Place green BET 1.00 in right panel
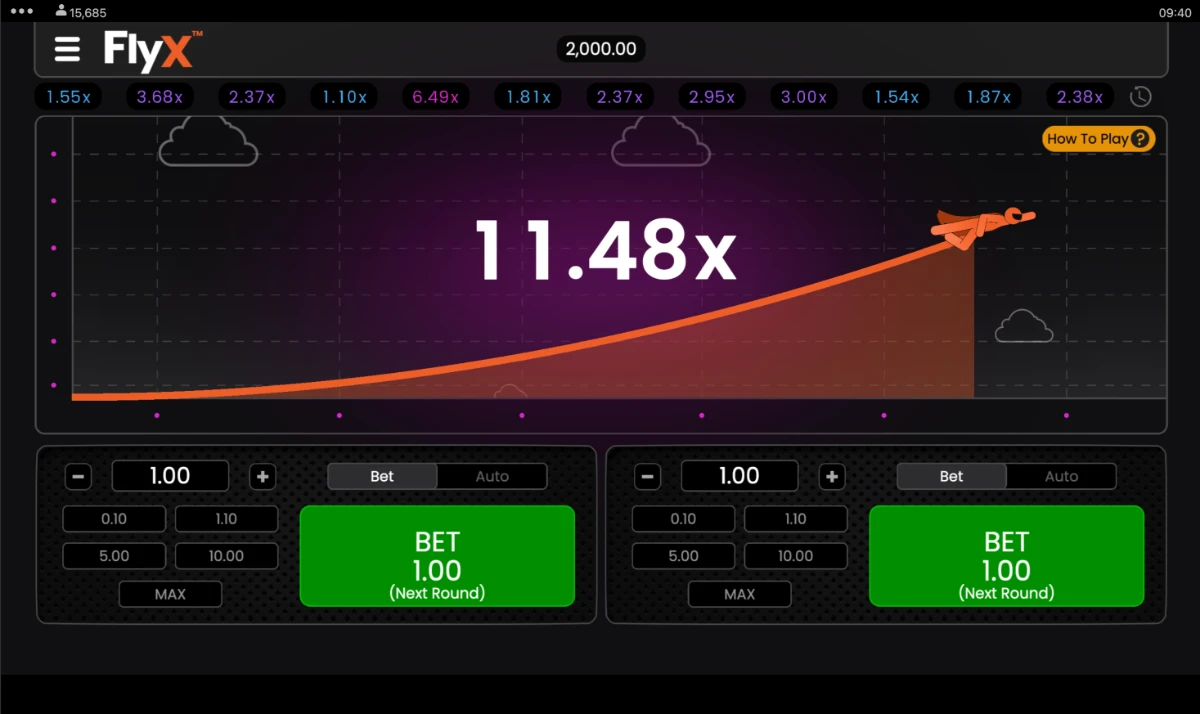Viewport: 1200px width, 714px height. click(1006, 556)
